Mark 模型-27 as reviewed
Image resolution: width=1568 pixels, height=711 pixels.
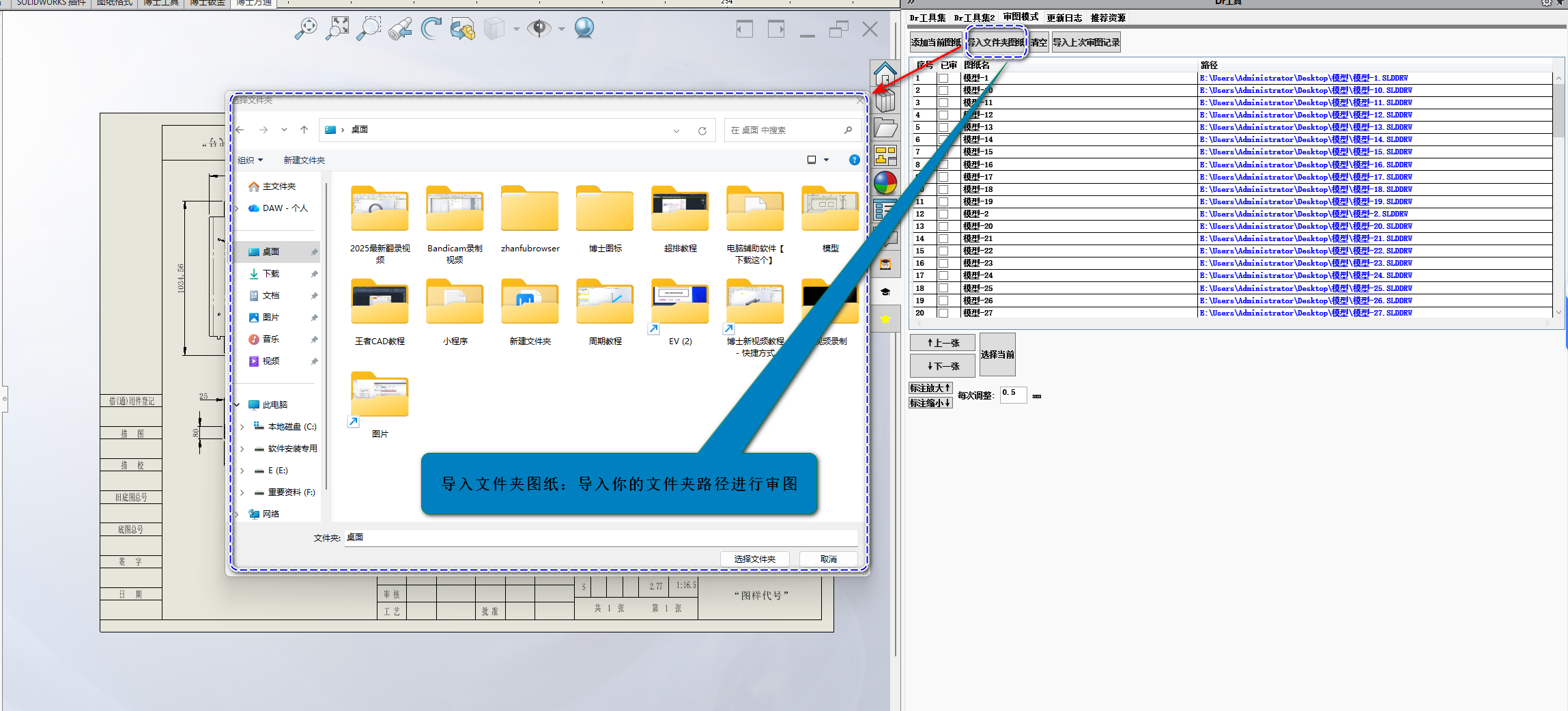click(x=943, y=313)
